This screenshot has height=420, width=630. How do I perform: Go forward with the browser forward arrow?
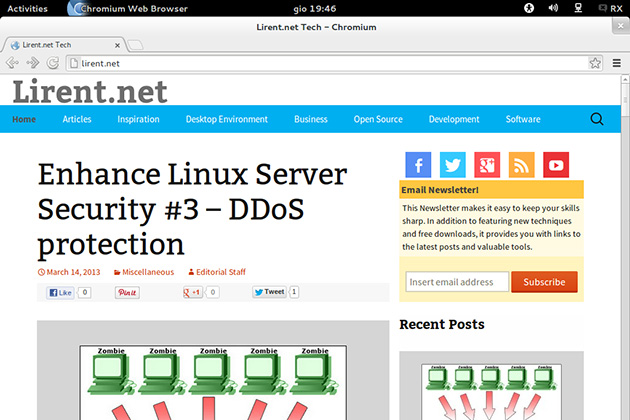click(x=33, y=63)
